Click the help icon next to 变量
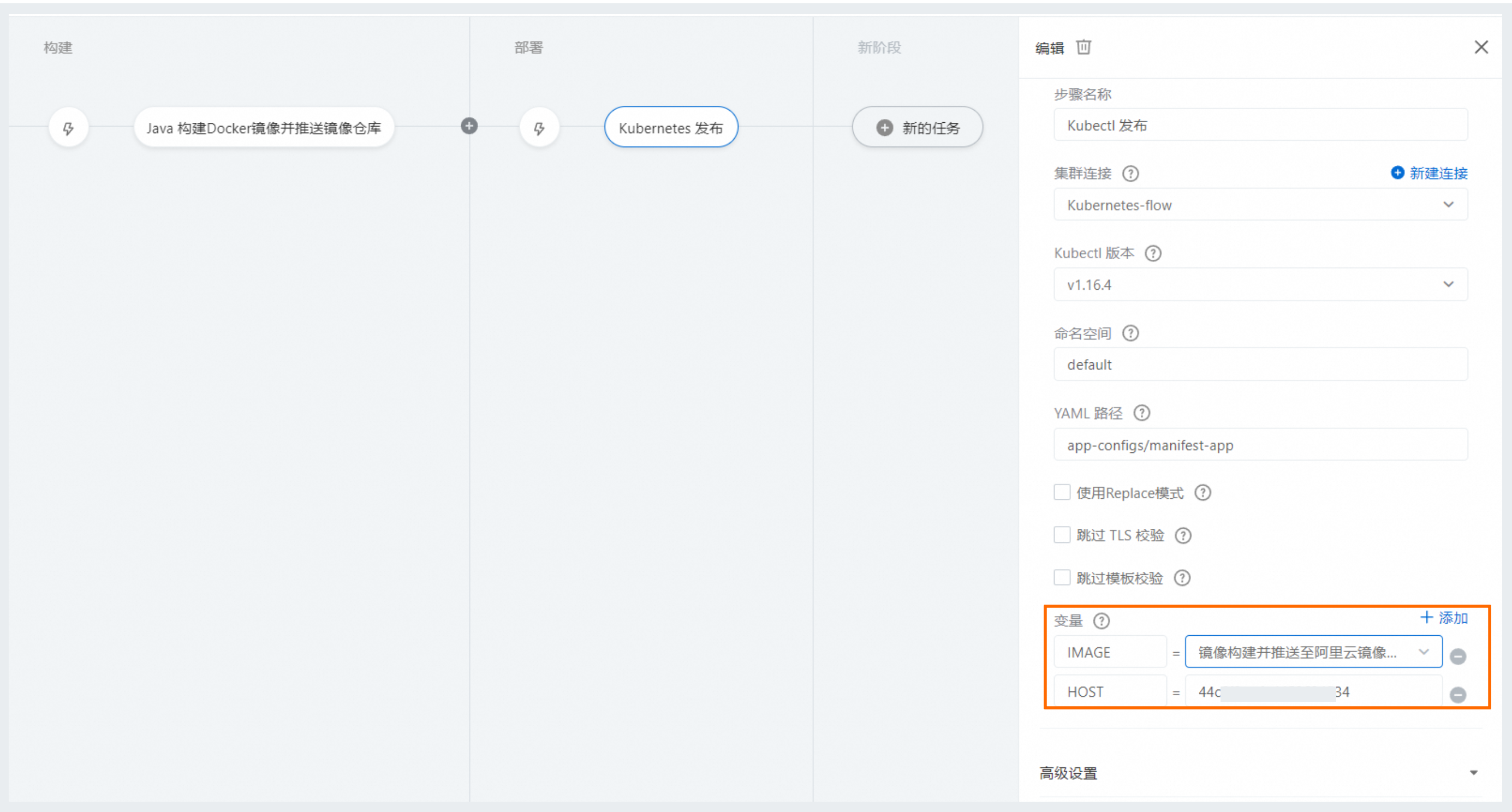The width and height of the screenshot is (1512, 812). click(1102, 621)
